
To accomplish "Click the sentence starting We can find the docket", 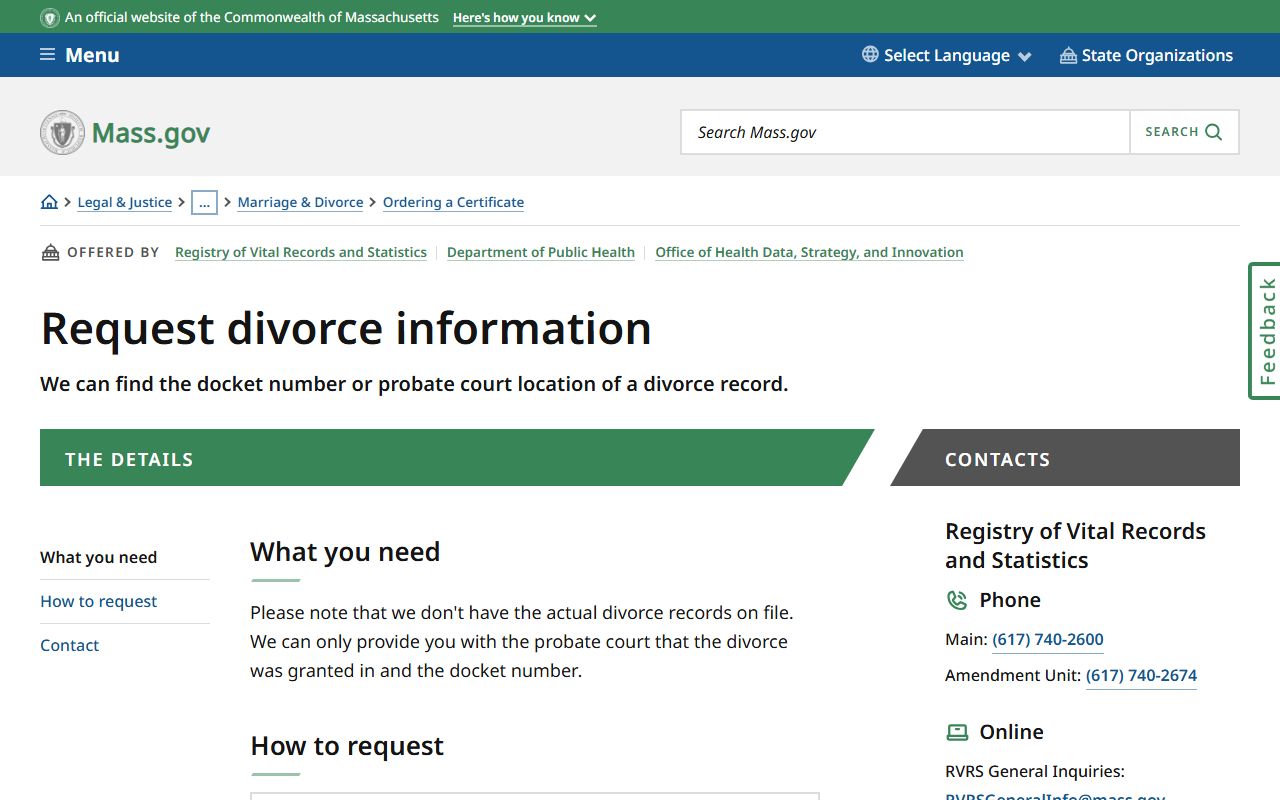I will pos(414,384).
